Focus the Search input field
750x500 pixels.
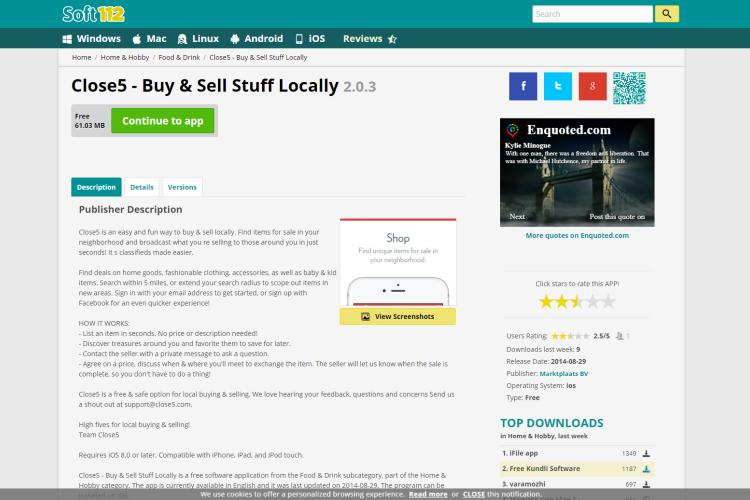592,14
